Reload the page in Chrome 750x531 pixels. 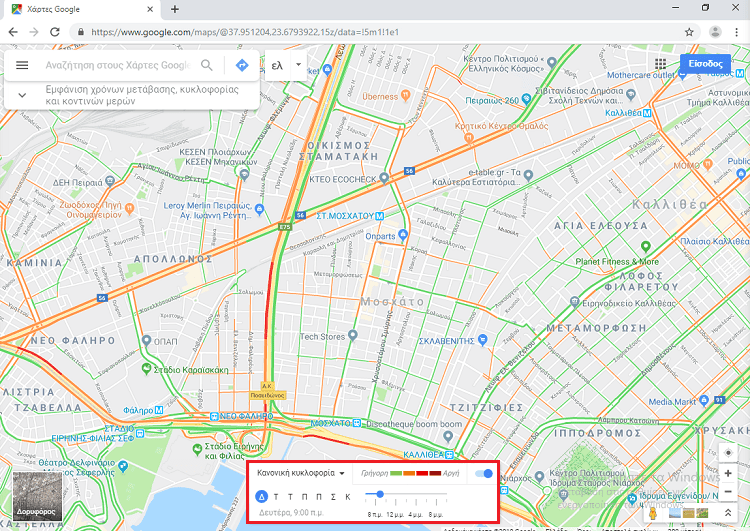coord(55,32)
